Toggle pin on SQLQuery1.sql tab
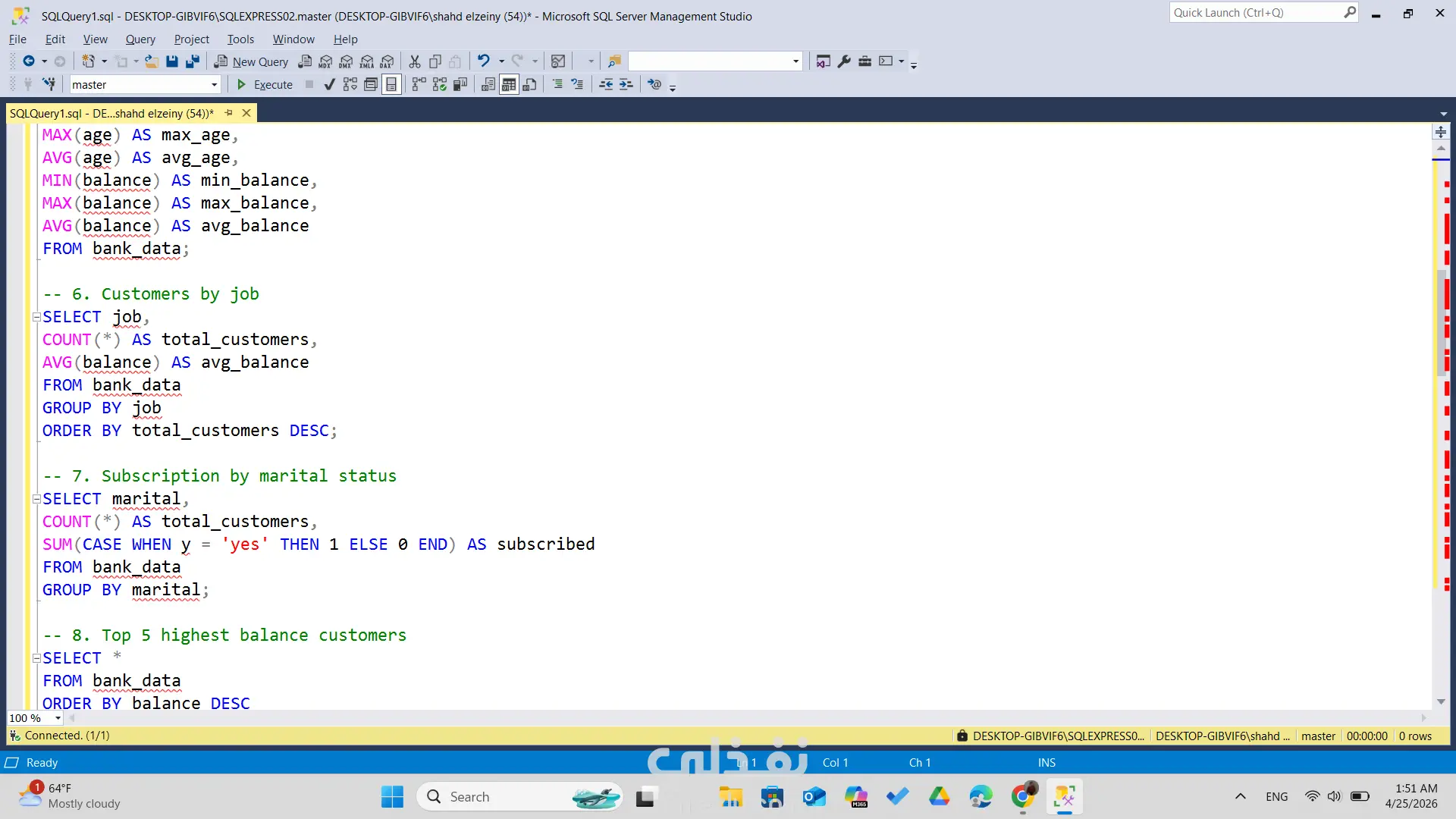The image size is (1456, 819). (229, 113)
